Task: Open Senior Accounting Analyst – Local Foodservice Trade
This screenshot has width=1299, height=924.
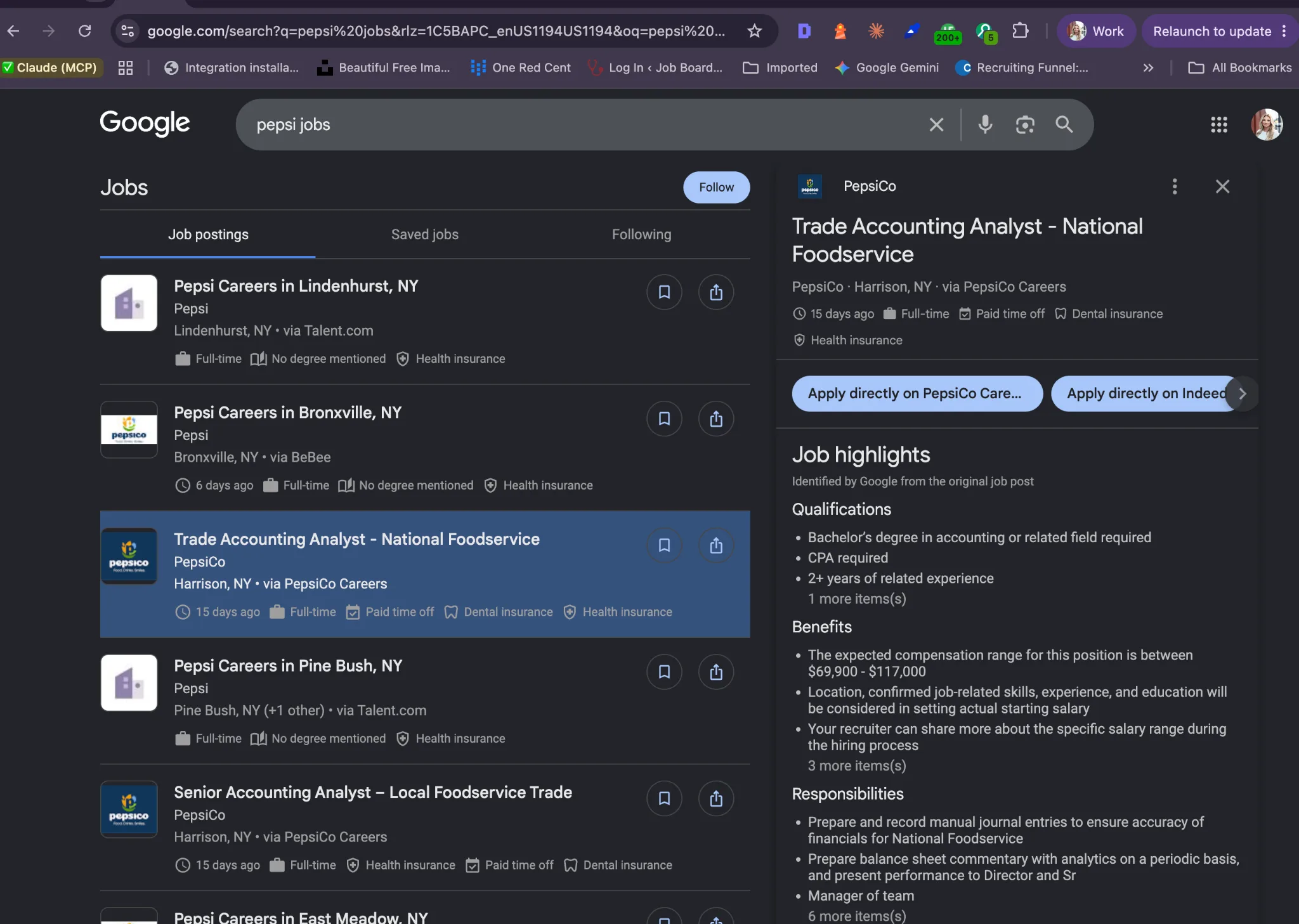Action: click(373, 792)
